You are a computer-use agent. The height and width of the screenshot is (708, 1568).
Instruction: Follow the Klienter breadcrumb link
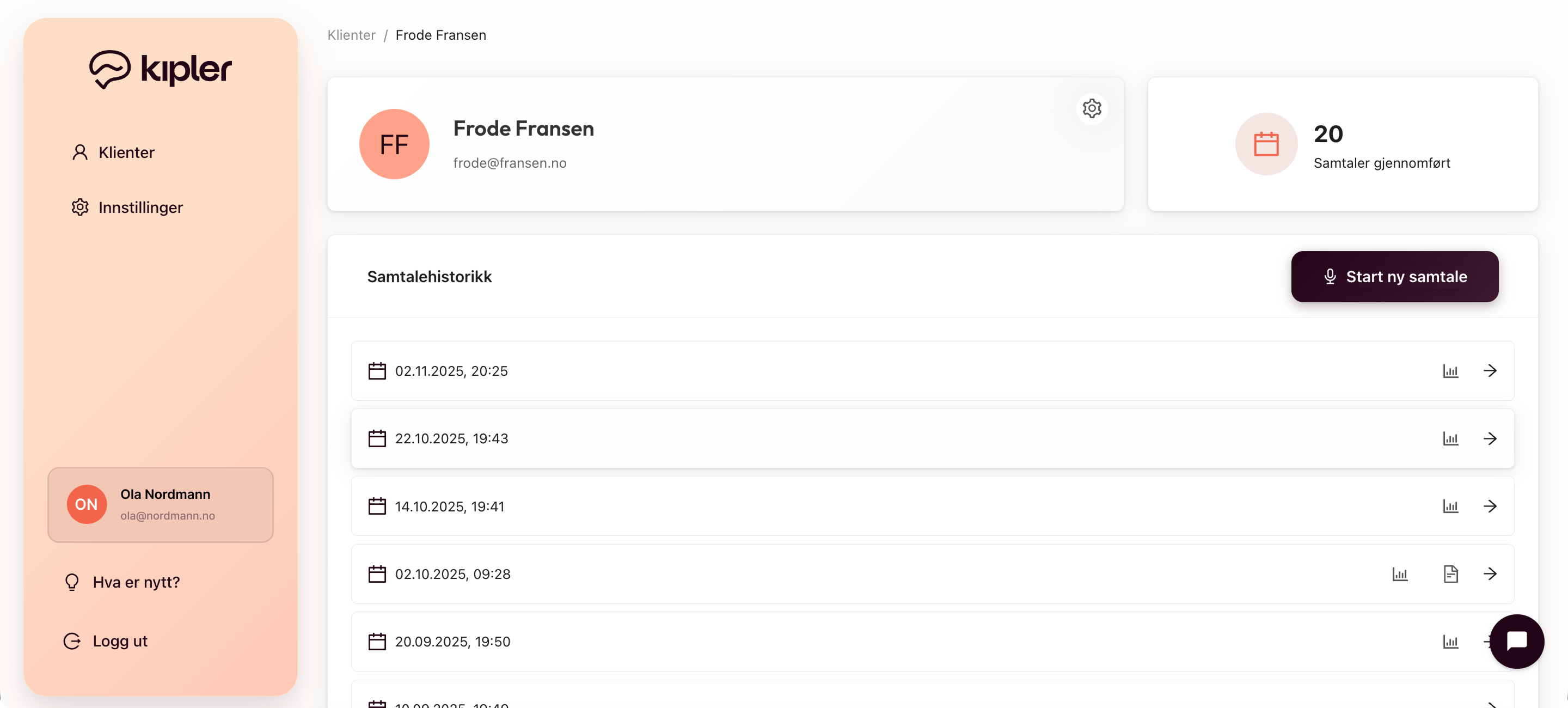coord(351,35)
